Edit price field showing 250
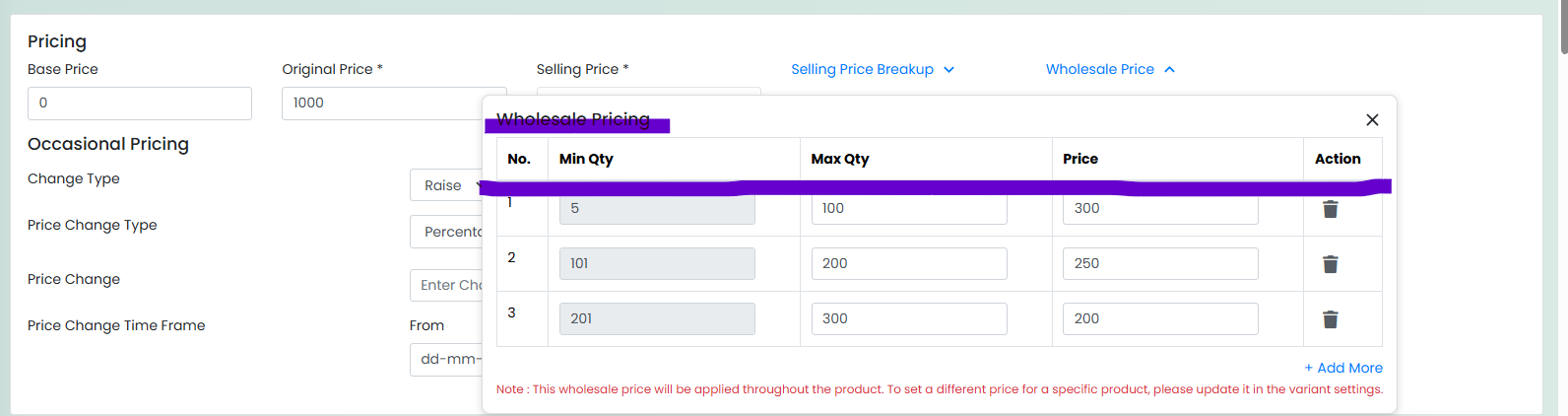Screen dimensions: 1568x416 (x=1160, y=263)
